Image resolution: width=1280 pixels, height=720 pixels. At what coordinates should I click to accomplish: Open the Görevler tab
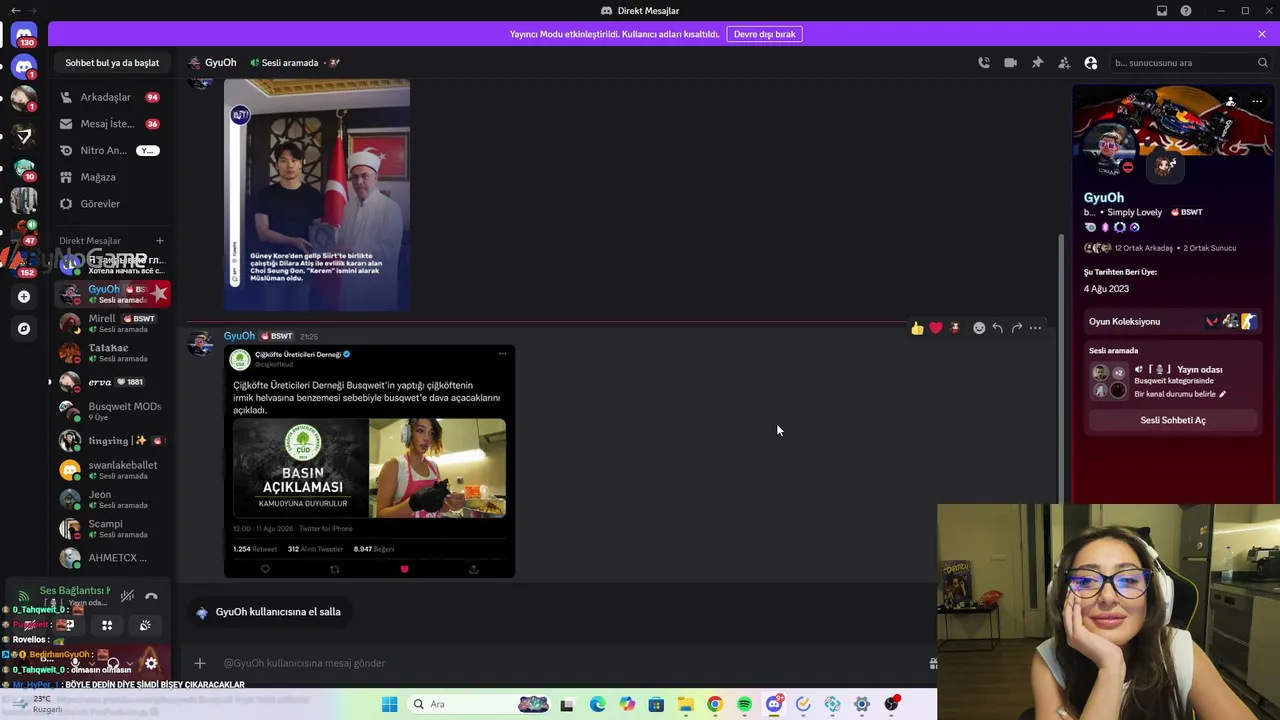(112, 204)
